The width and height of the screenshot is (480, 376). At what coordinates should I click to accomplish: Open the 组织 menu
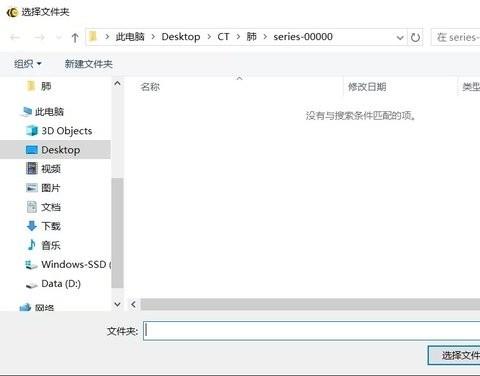(x=27, y=63)
